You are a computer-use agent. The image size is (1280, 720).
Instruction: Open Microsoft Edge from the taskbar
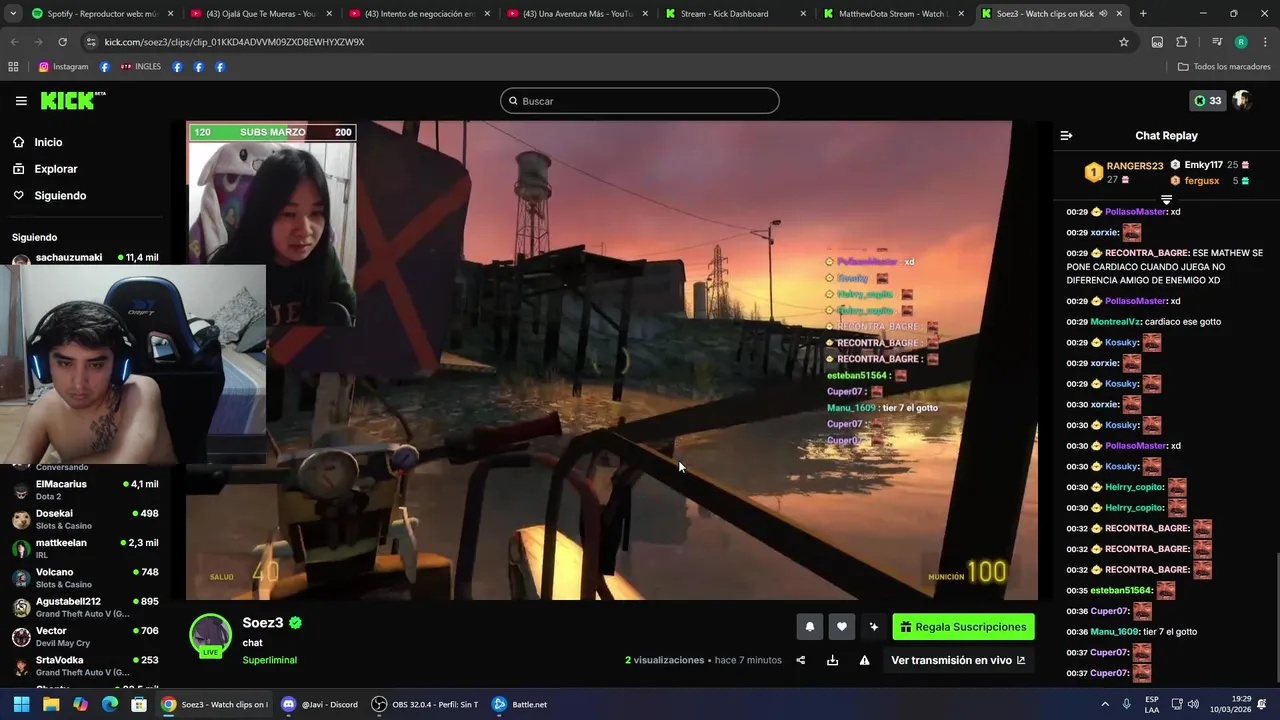[110, 704]
